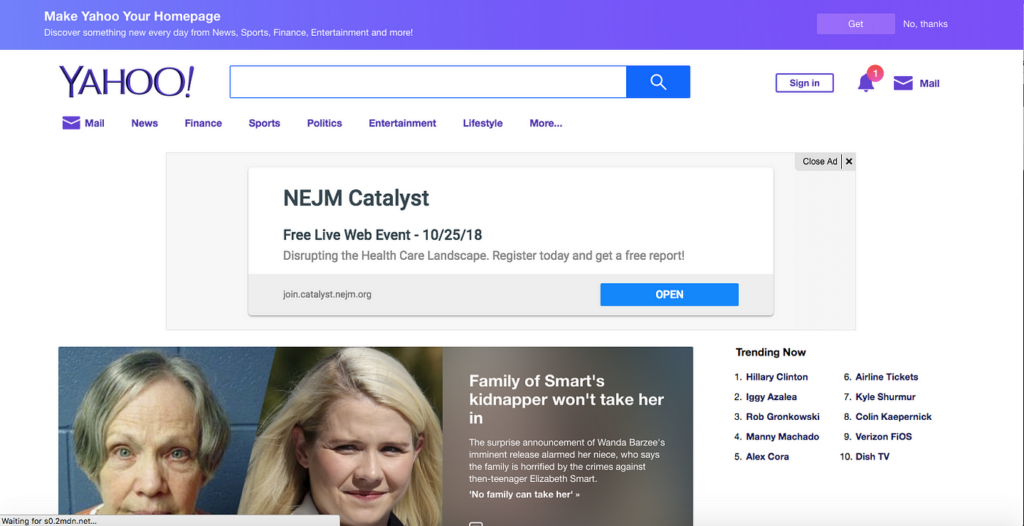Select trending topic Iggy Azalea
This screenshot has height=526, width=1024.
click(771, 397)
